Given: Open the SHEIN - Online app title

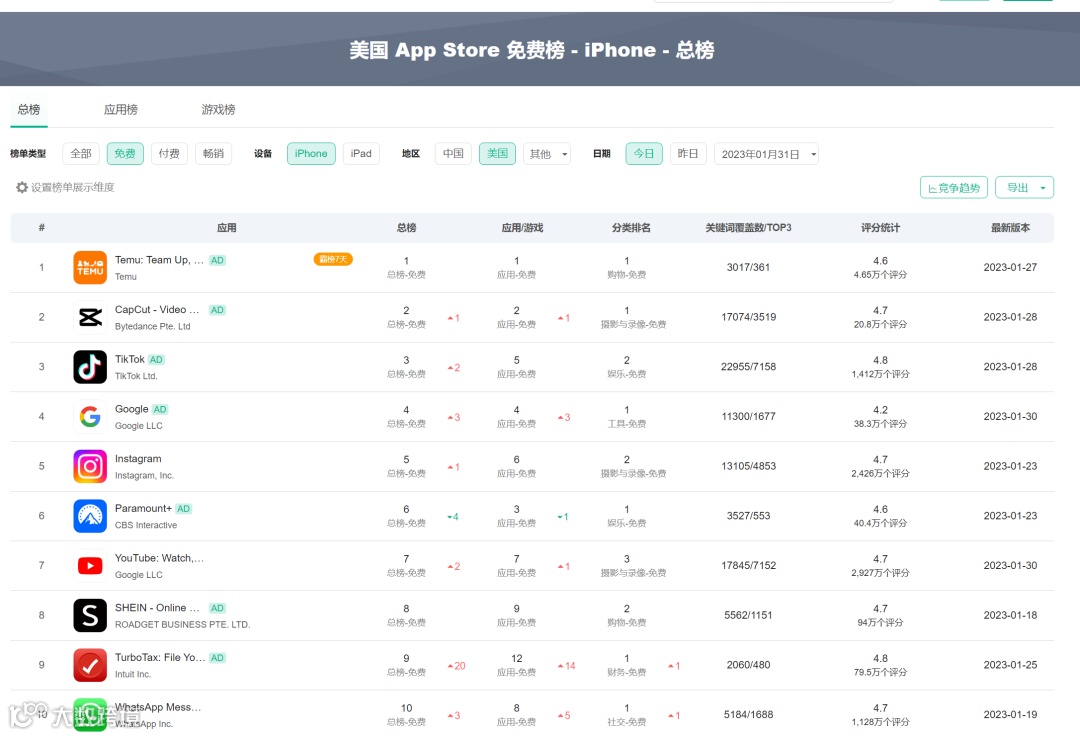Looking at the screenshot, I should pos(157,608).
